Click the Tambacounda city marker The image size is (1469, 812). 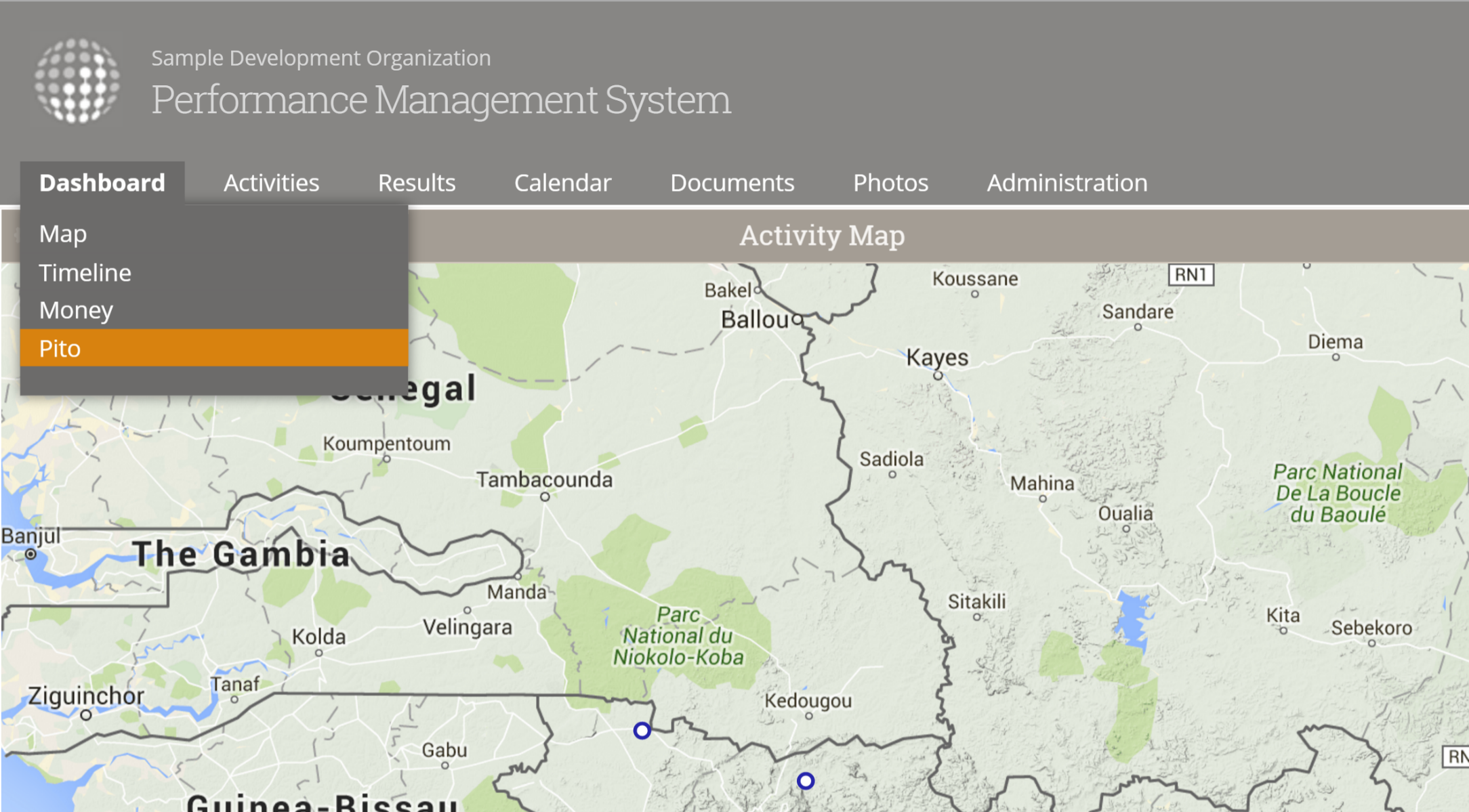tap(545, 496)
